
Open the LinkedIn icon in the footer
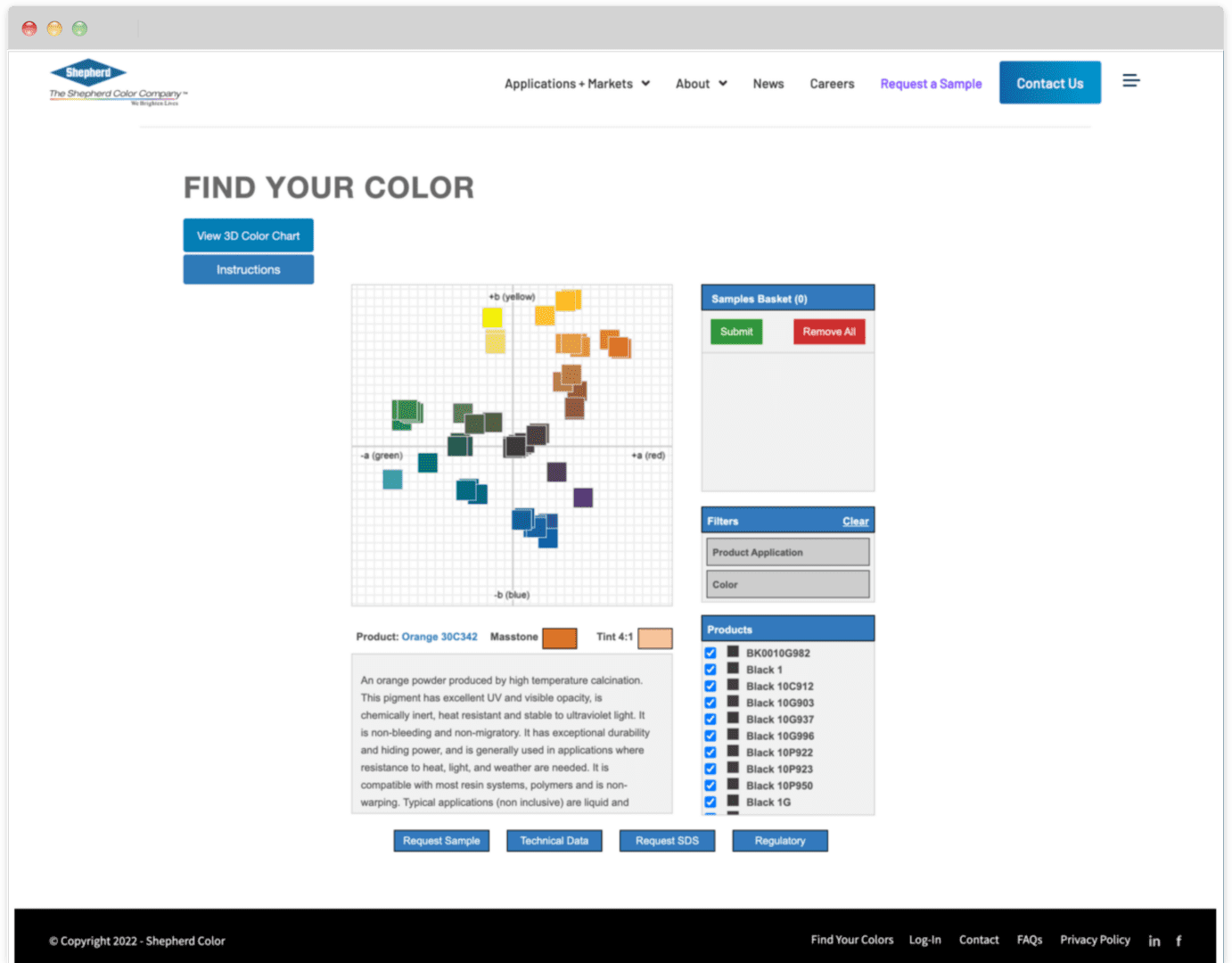pyautogui.click(x=1154, y=941)
